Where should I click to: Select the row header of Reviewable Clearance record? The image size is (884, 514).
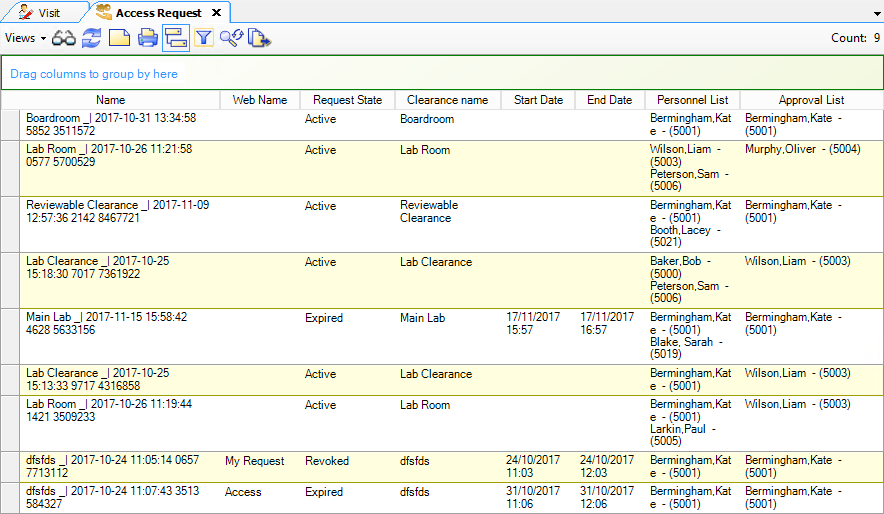[10, 224]
